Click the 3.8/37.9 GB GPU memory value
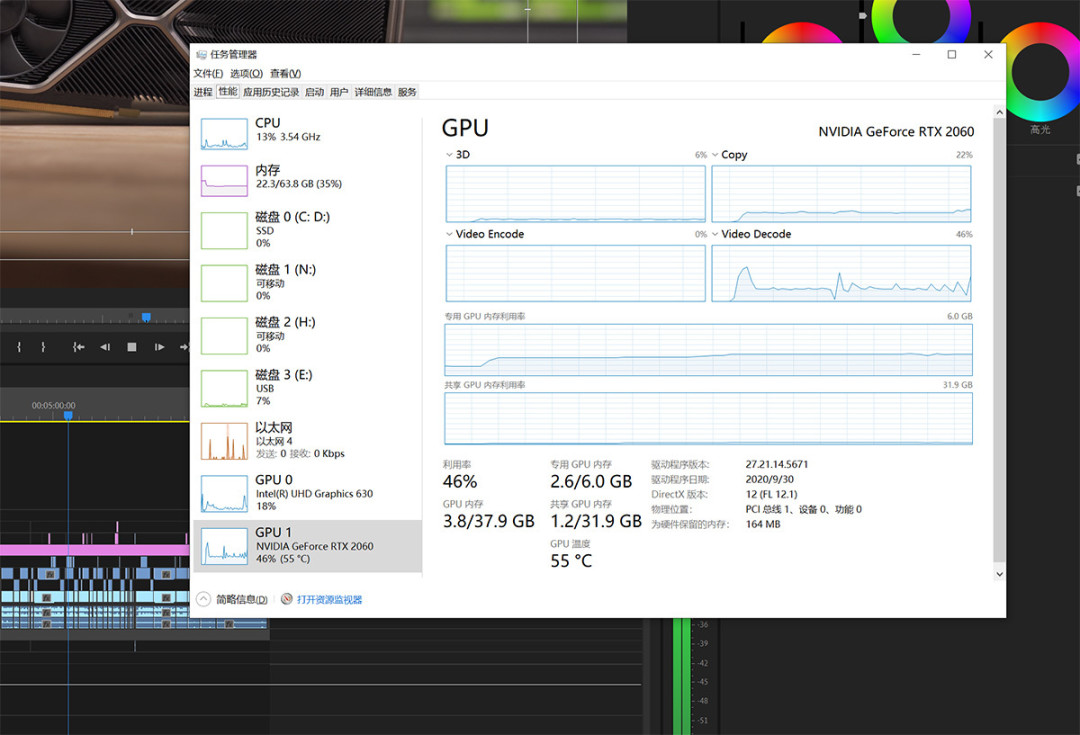1080x735 pixels. tap(488, 521)
